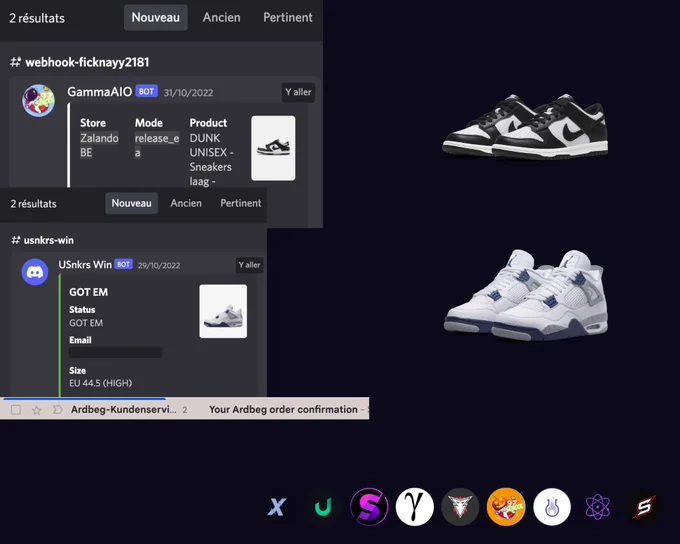Viewport: 680px width, 544px height.
Task: Click the 31/10/2022 message timestamp
Action: pyautogui.click(x=188, y=92)
